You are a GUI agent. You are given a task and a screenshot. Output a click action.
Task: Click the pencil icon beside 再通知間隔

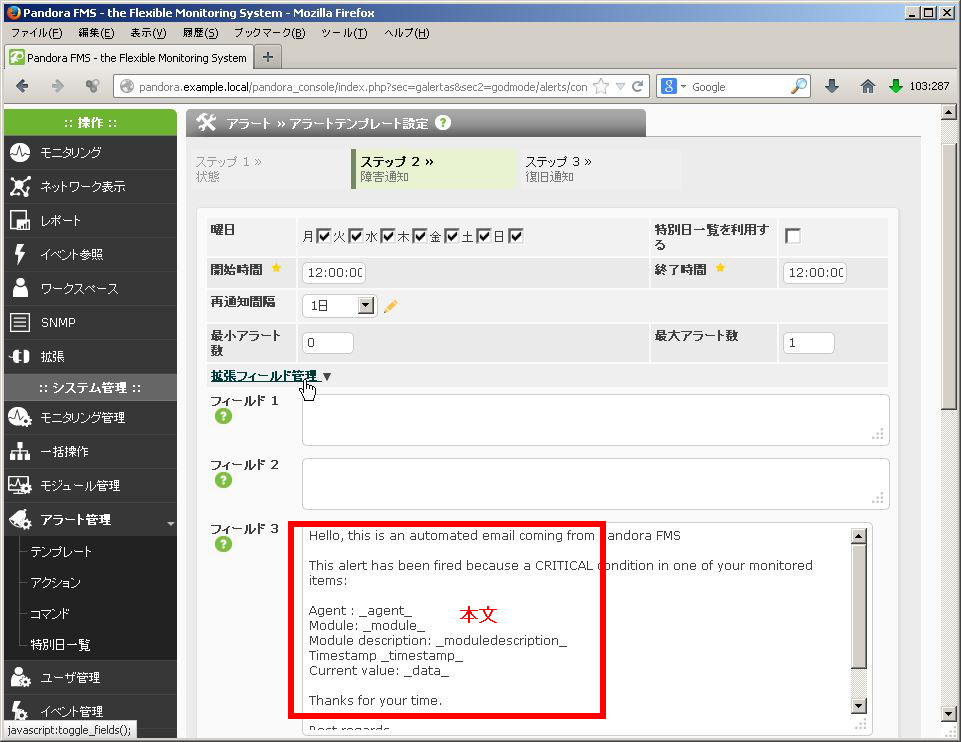click(x=390, y=306)
